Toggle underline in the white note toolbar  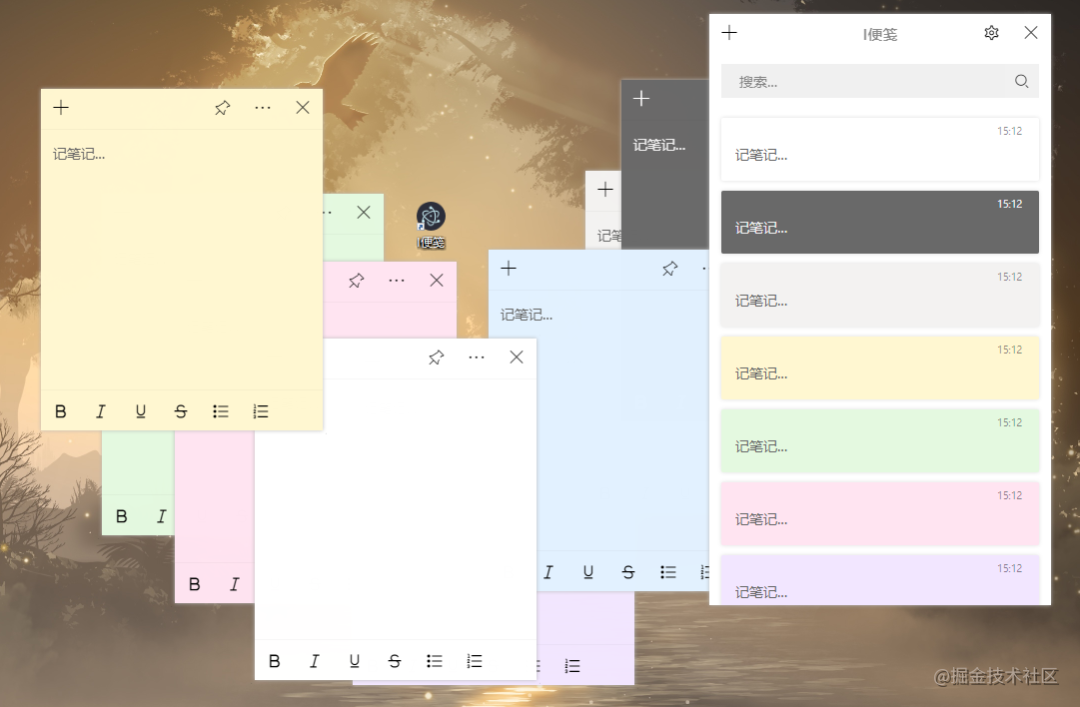point(354,661)
